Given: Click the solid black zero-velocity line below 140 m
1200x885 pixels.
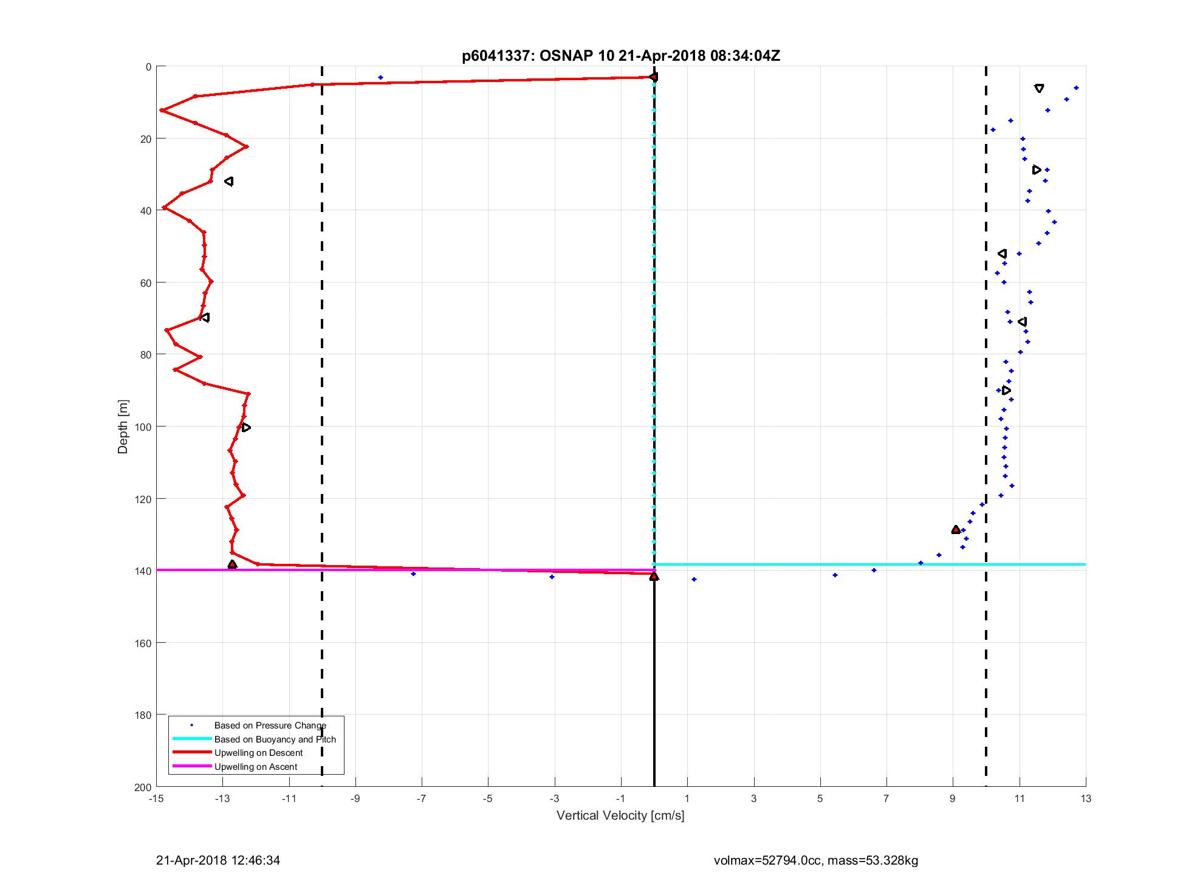Looking at the screenshot, I should [x=654, y=680].
